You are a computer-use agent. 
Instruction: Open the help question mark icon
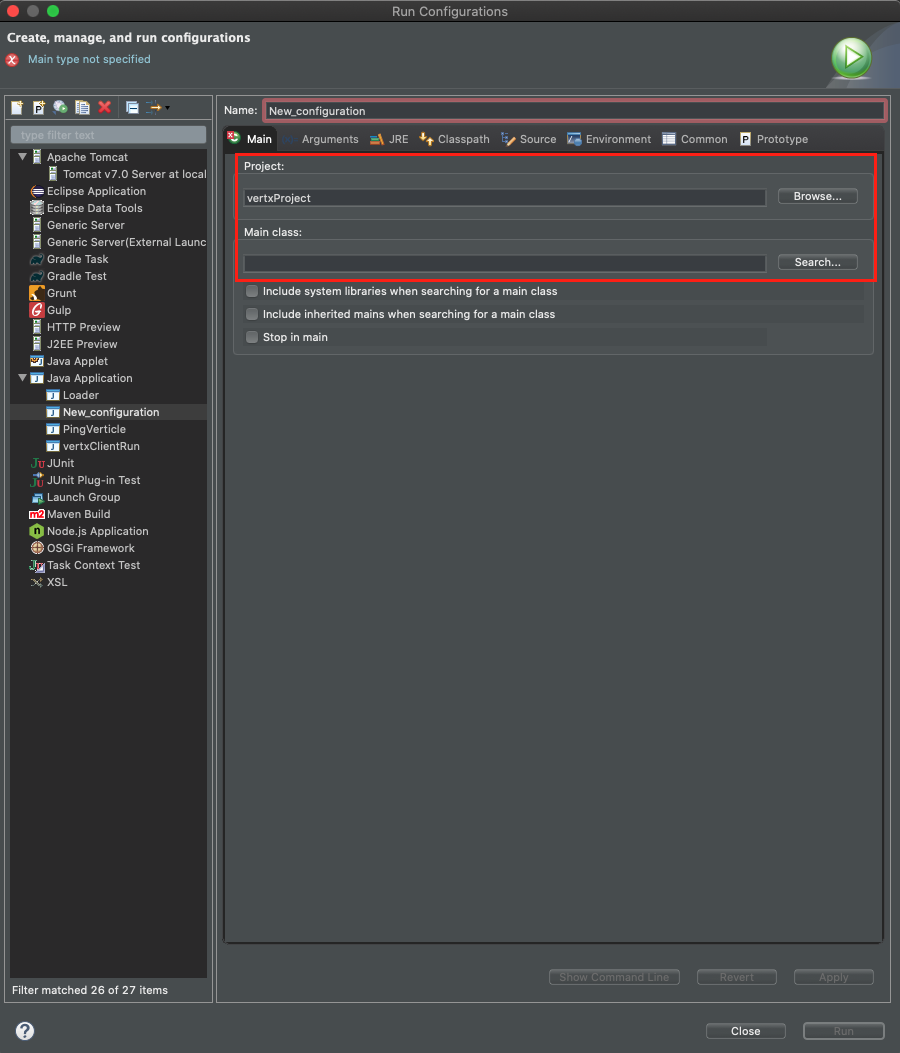(25, 1031)
